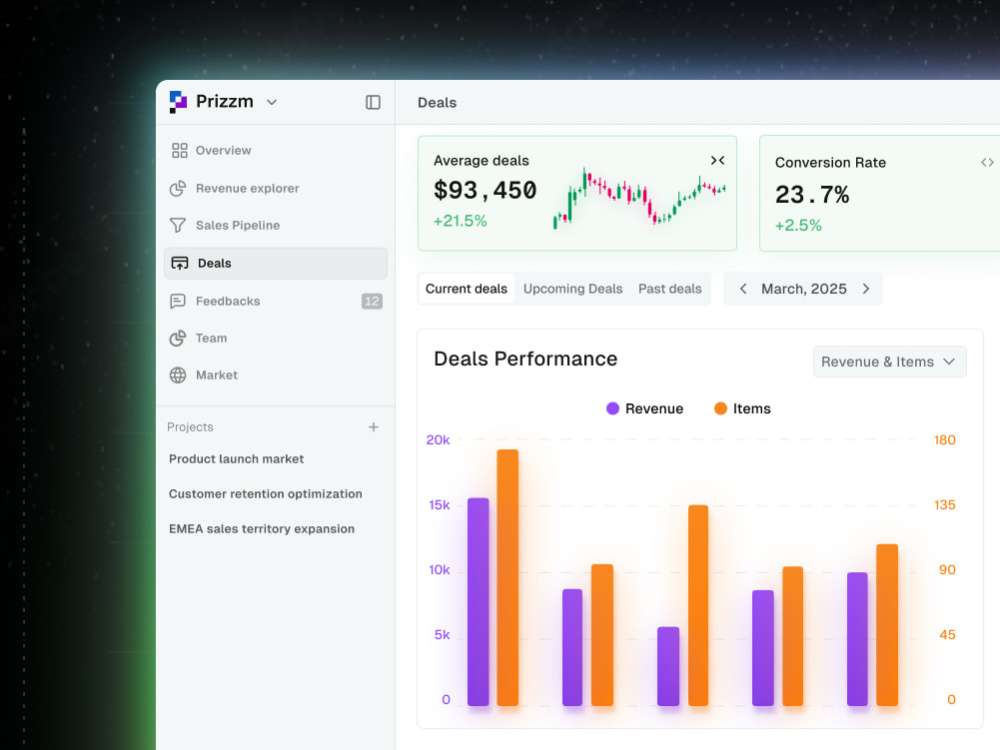Expand the Conversion Rate card
This screenshot has height=750, width=1000.
click(987, 163)
